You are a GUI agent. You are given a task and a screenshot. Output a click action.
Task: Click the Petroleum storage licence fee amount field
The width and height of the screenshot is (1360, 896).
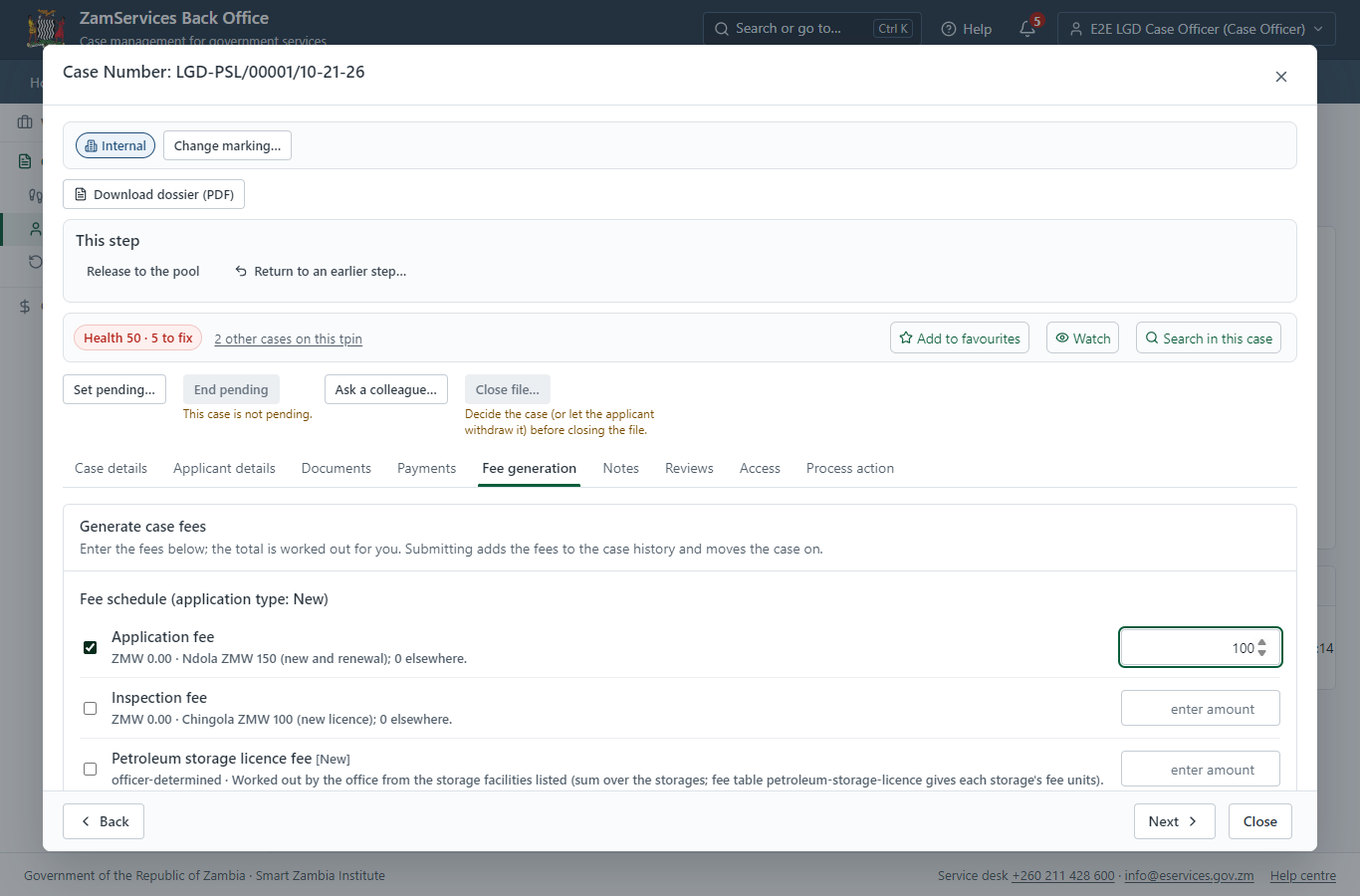pyautogui.click(x=1201, y=769)
